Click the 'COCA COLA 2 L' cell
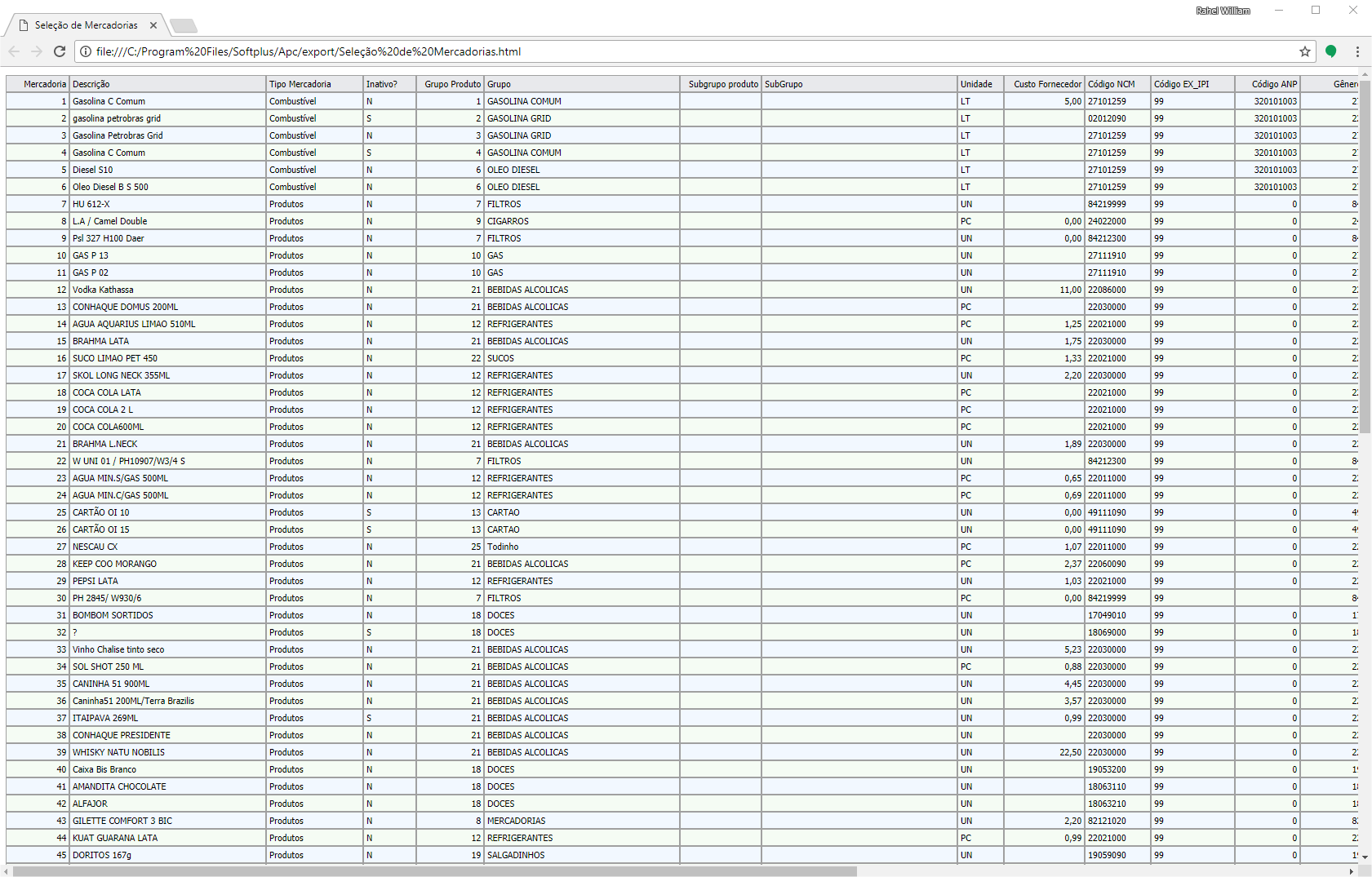 (168, 410)
